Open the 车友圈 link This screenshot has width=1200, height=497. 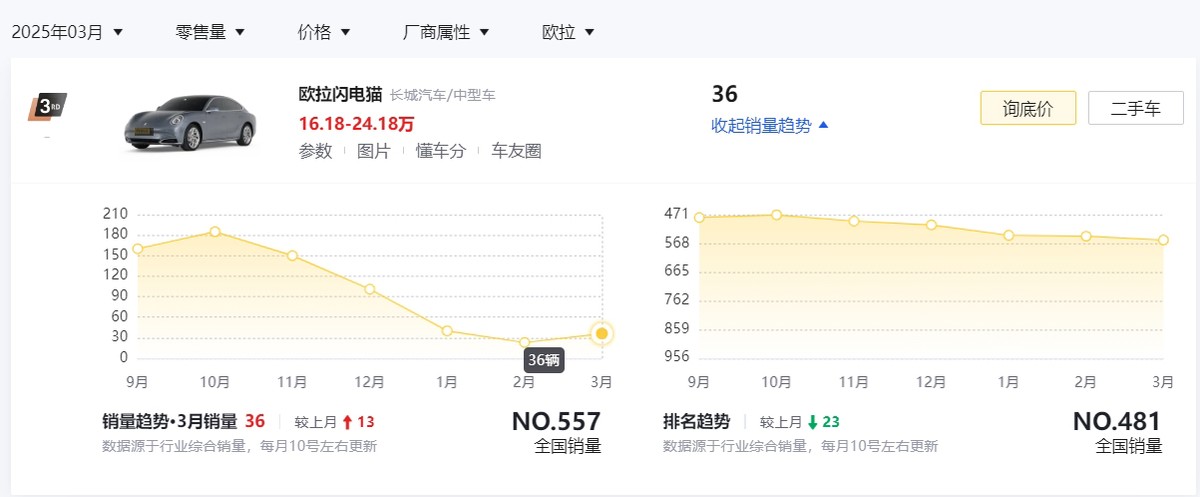click(x=516, y=151)
